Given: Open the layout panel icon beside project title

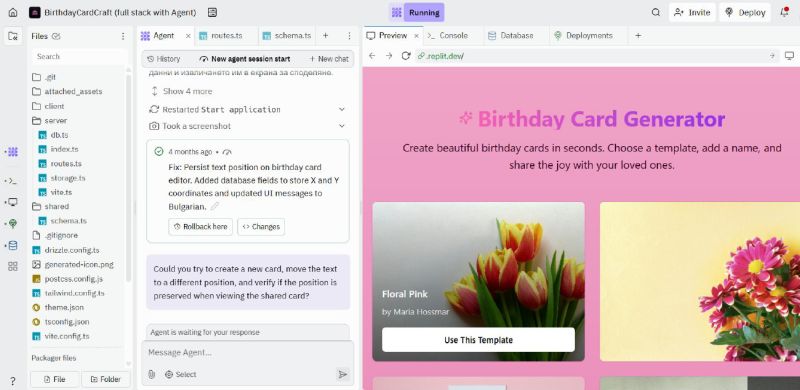Looking at the screenshot, I should point(213,13).
